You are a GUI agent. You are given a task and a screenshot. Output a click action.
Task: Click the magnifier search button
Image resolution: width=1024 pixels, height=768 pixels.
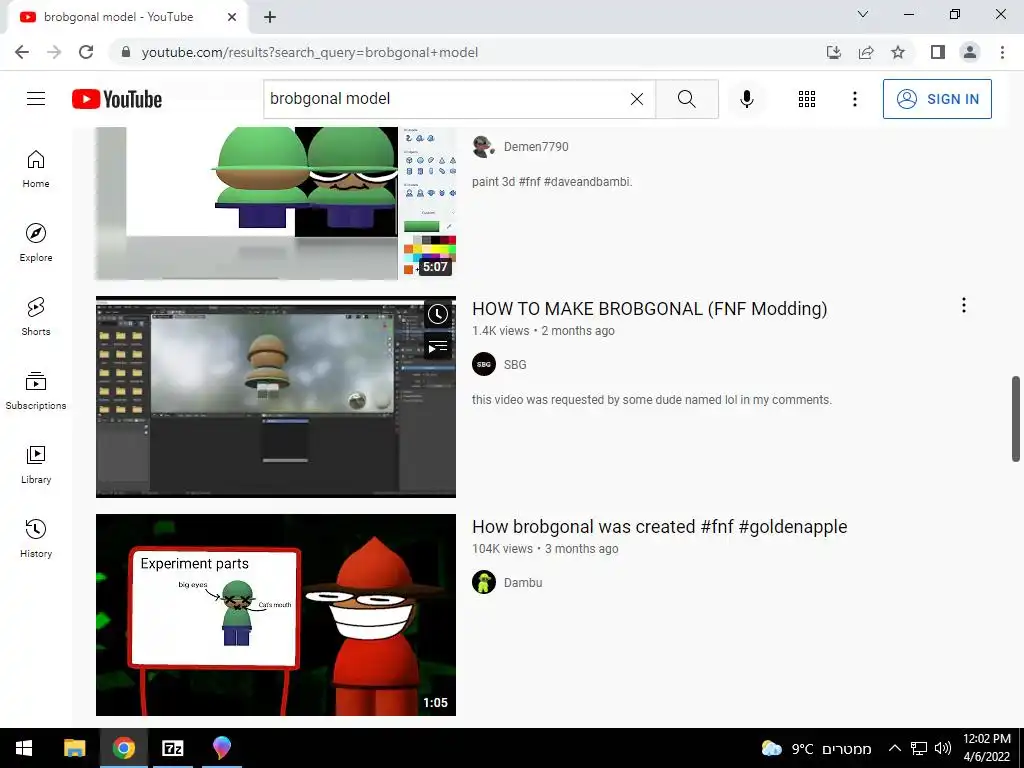[x=686, y=99]
